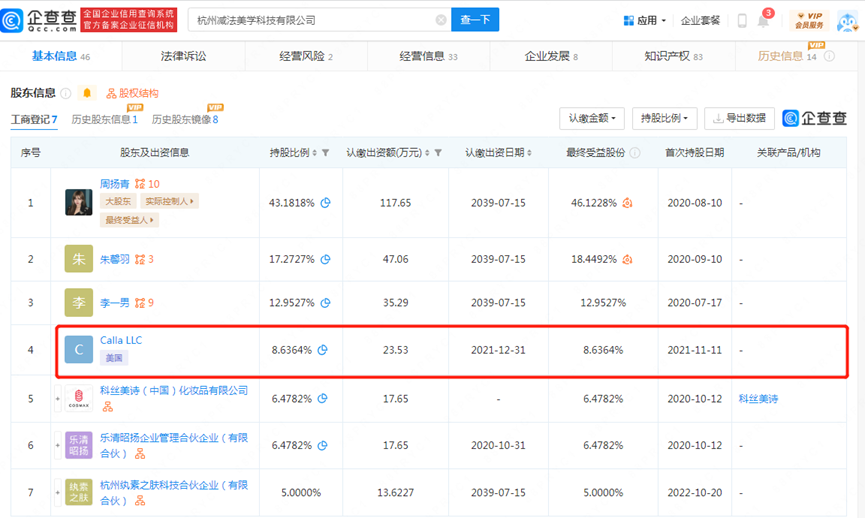The height and width of the screenshot is (518, 865).
Task: Click equity structure icon under 科丝美诗(中国)
Action: pyautogui.click(x=108, y=407)
